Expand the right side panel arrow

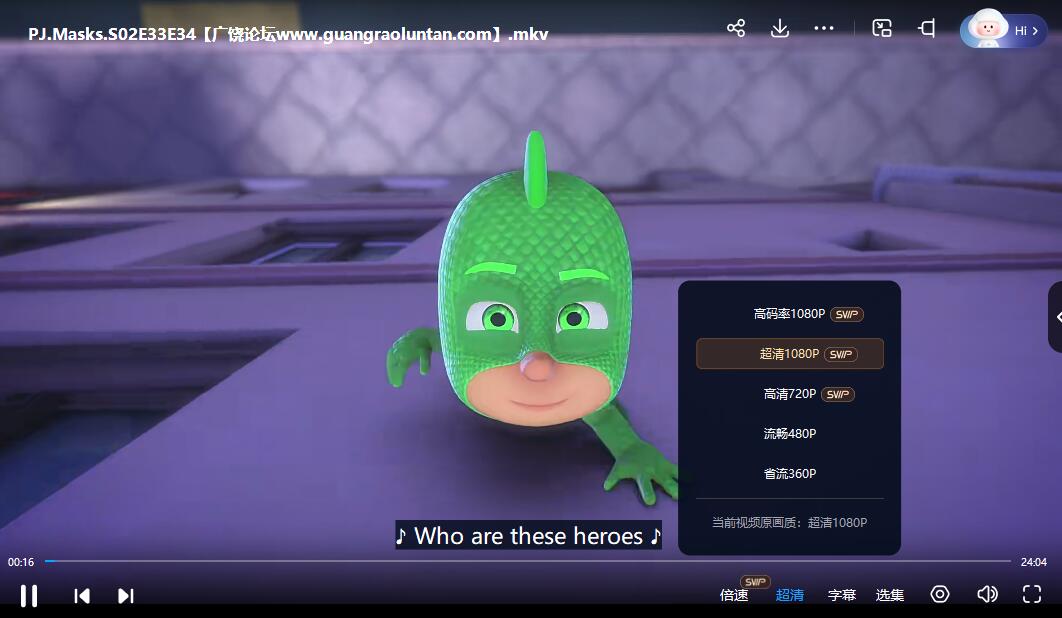tap(1057, 317)
